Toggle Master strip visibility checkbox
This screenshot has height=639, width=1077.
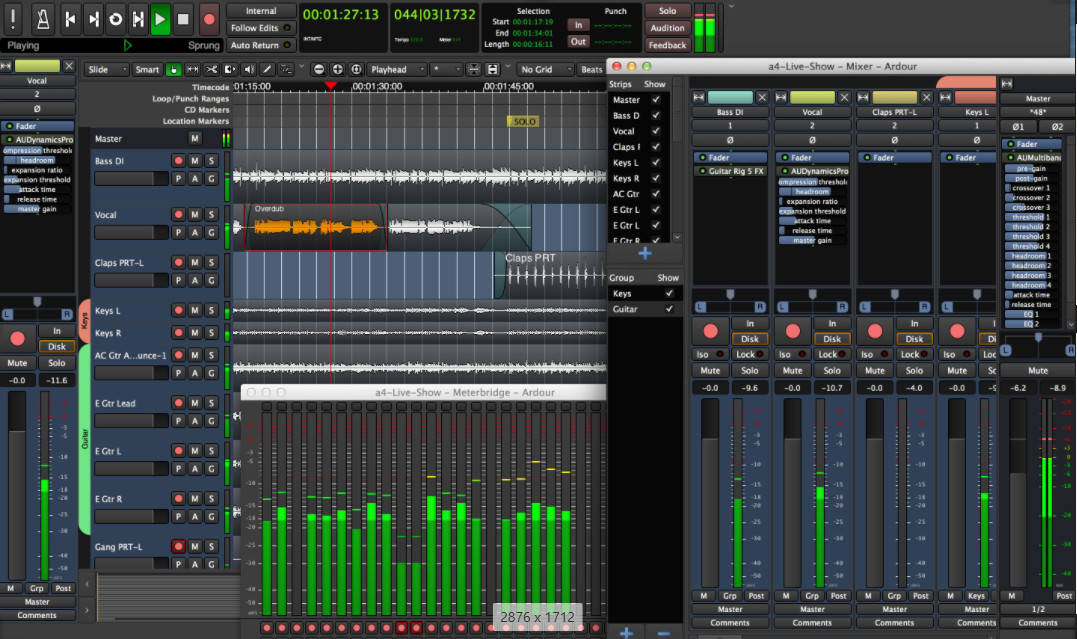[656, 100]
